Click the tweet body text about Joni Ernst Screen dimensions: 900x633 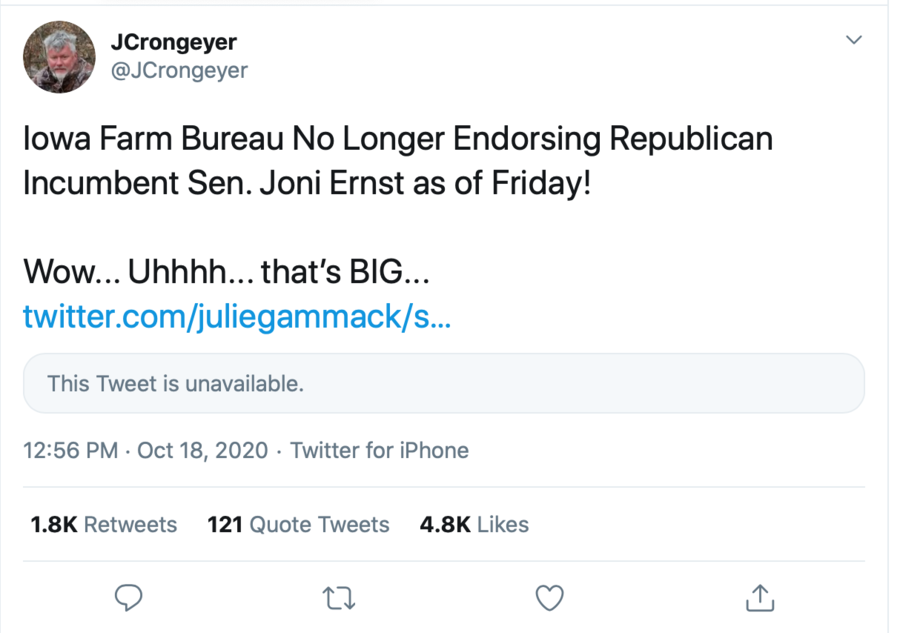point(397,160)
